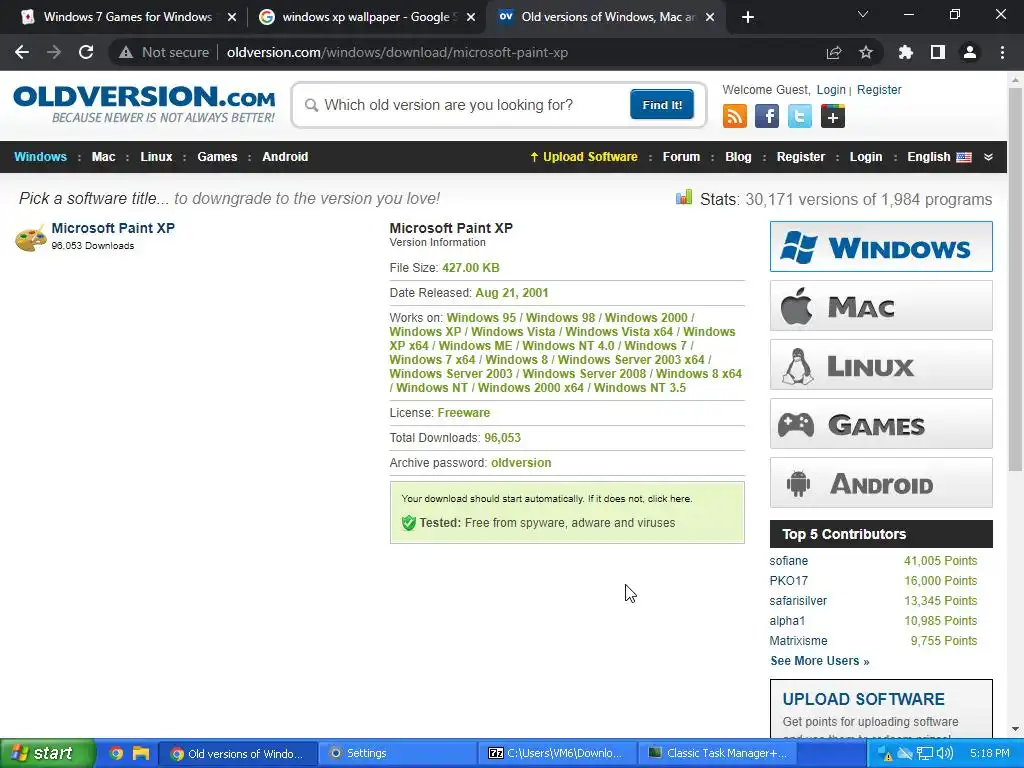Click Upload Software in the nav bar
This screenshot has width=1024, height=768.
pyautogui.click(x=583, y=157)
